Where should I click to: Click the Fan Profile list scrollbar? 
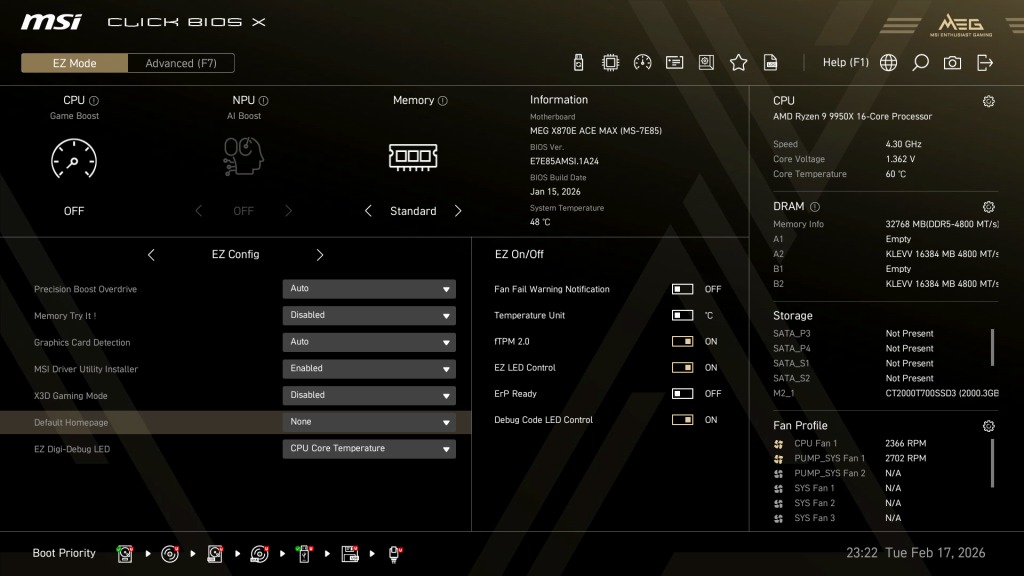coord(993,463)
